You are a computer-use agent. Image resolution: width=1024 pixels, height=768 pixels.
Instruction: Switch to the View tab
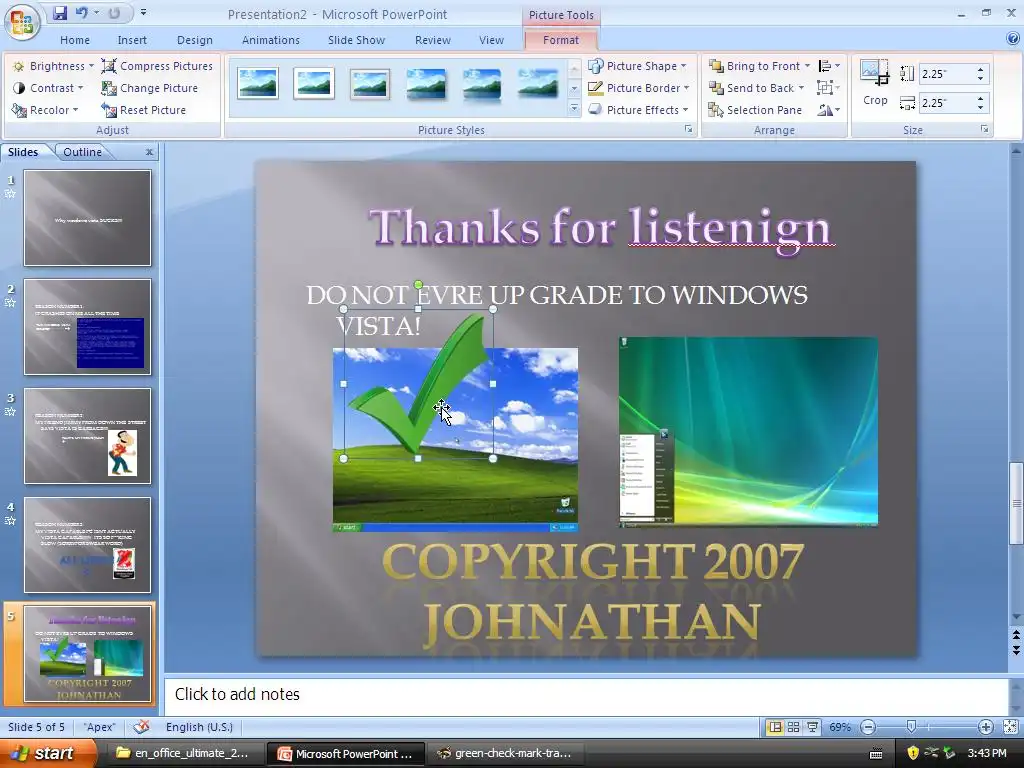point(491,40)
